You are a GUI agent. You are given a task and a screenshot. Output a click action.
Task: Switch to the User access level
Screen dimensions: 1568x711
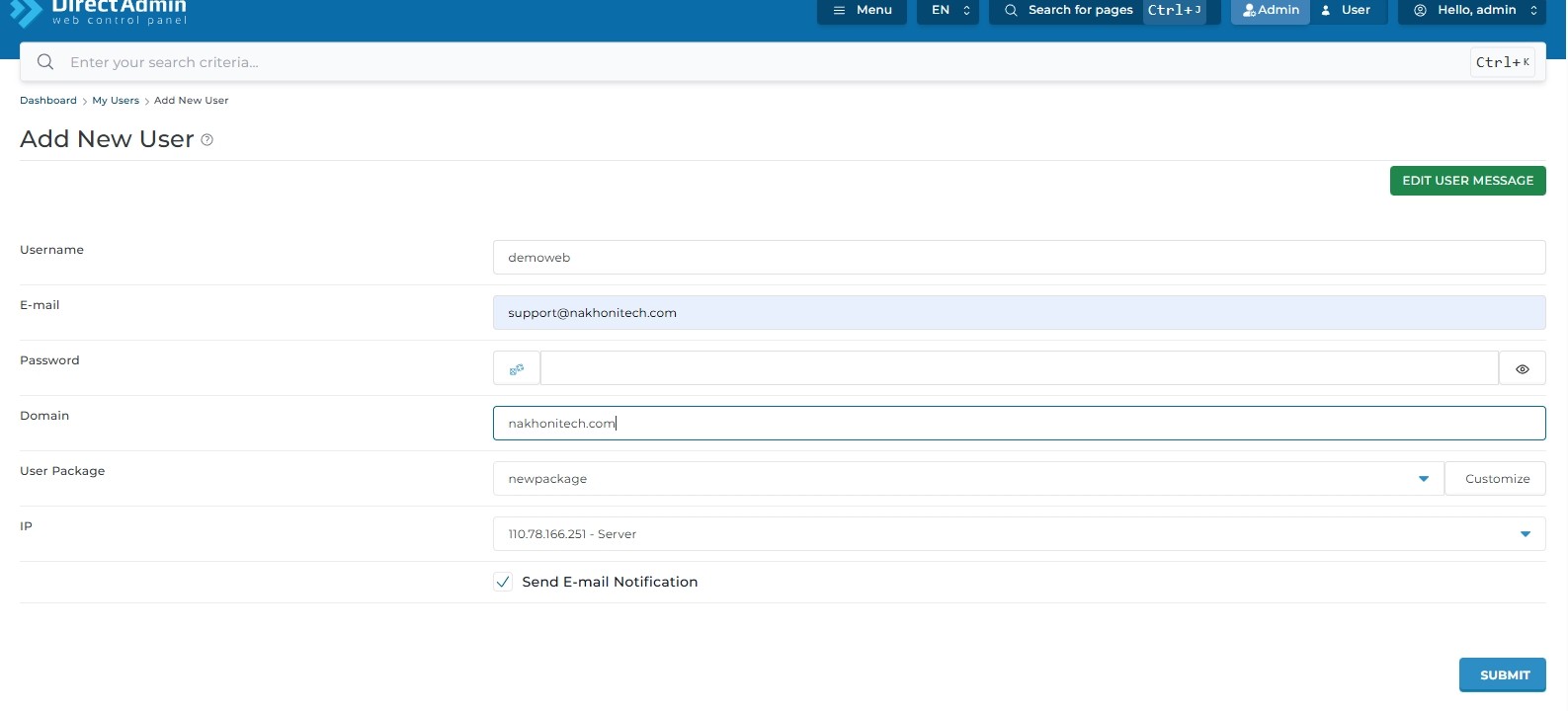coord(1347,10)
